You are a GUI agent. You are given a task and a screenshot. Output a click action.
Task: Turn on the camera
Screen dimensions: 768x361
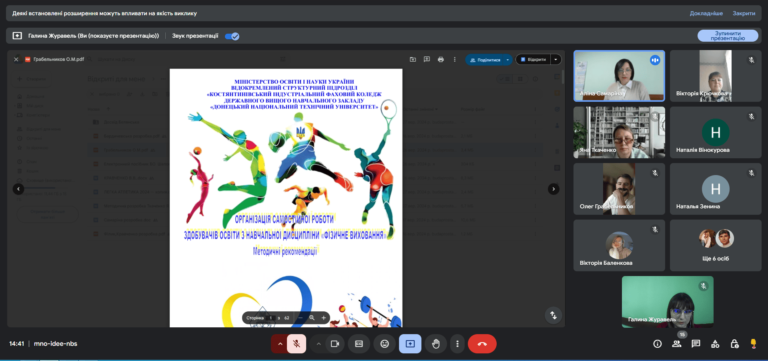(x=335, y=344)
